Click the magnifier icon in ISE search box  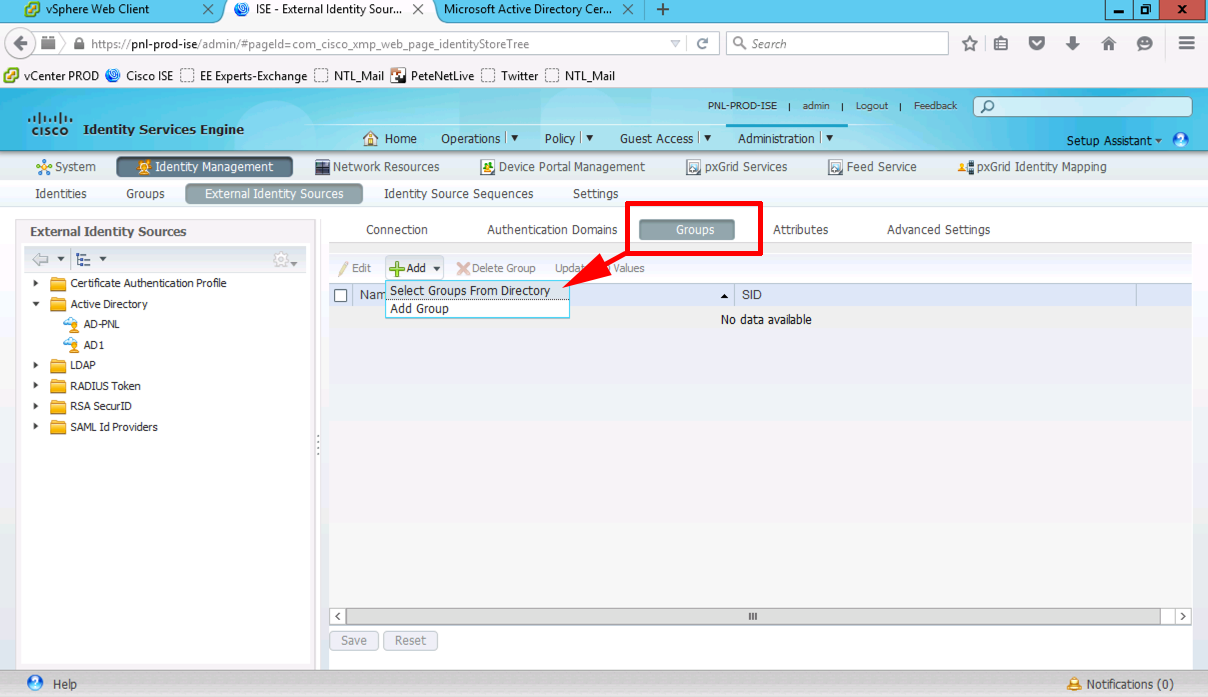(987, 106)
